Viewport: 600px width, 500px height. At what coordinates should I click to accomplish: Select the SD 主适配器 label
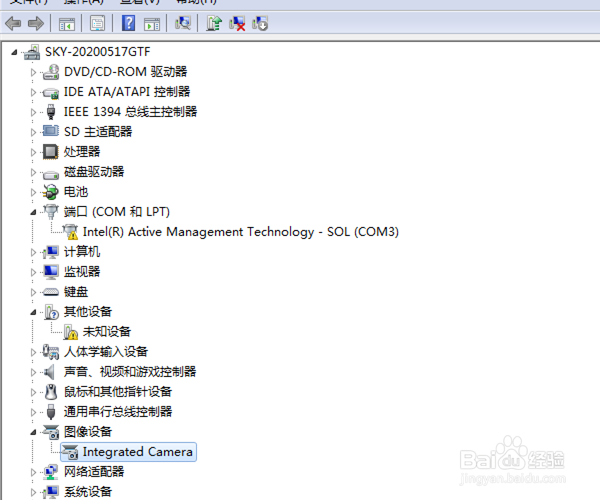pos(98,132)
